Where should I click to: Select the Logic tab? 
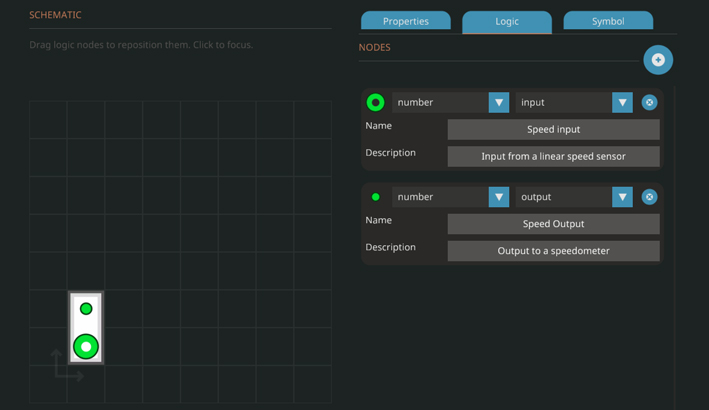pyautogui.click(x=507, y=21)
